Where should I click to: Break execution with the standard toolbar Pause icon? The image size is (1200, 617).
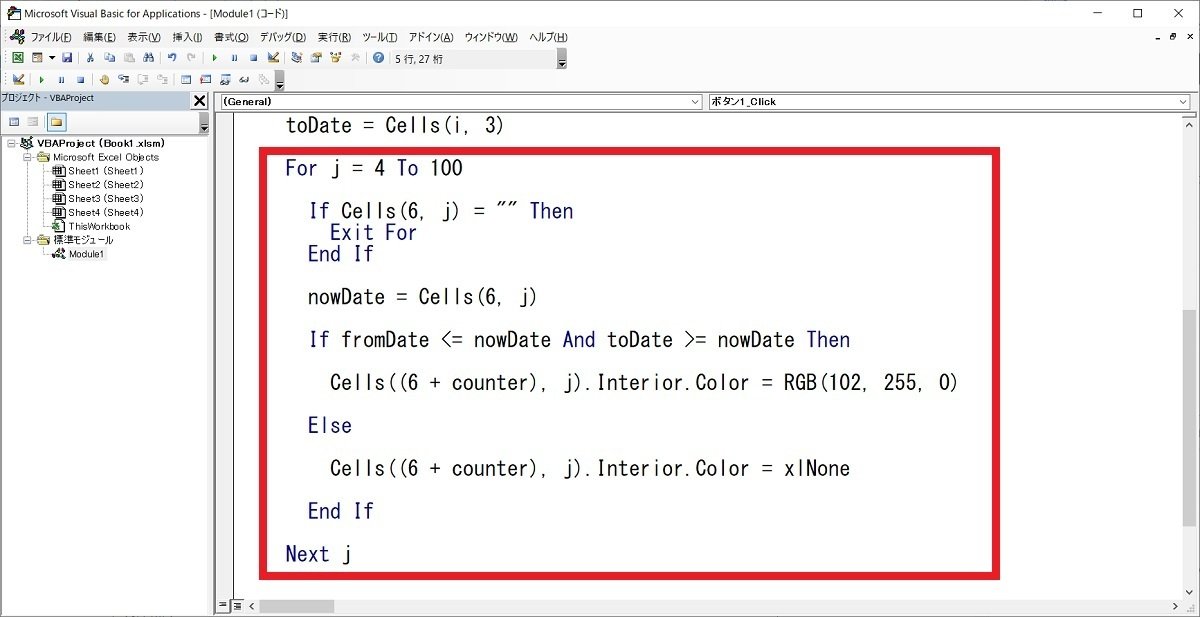(234, 58)
